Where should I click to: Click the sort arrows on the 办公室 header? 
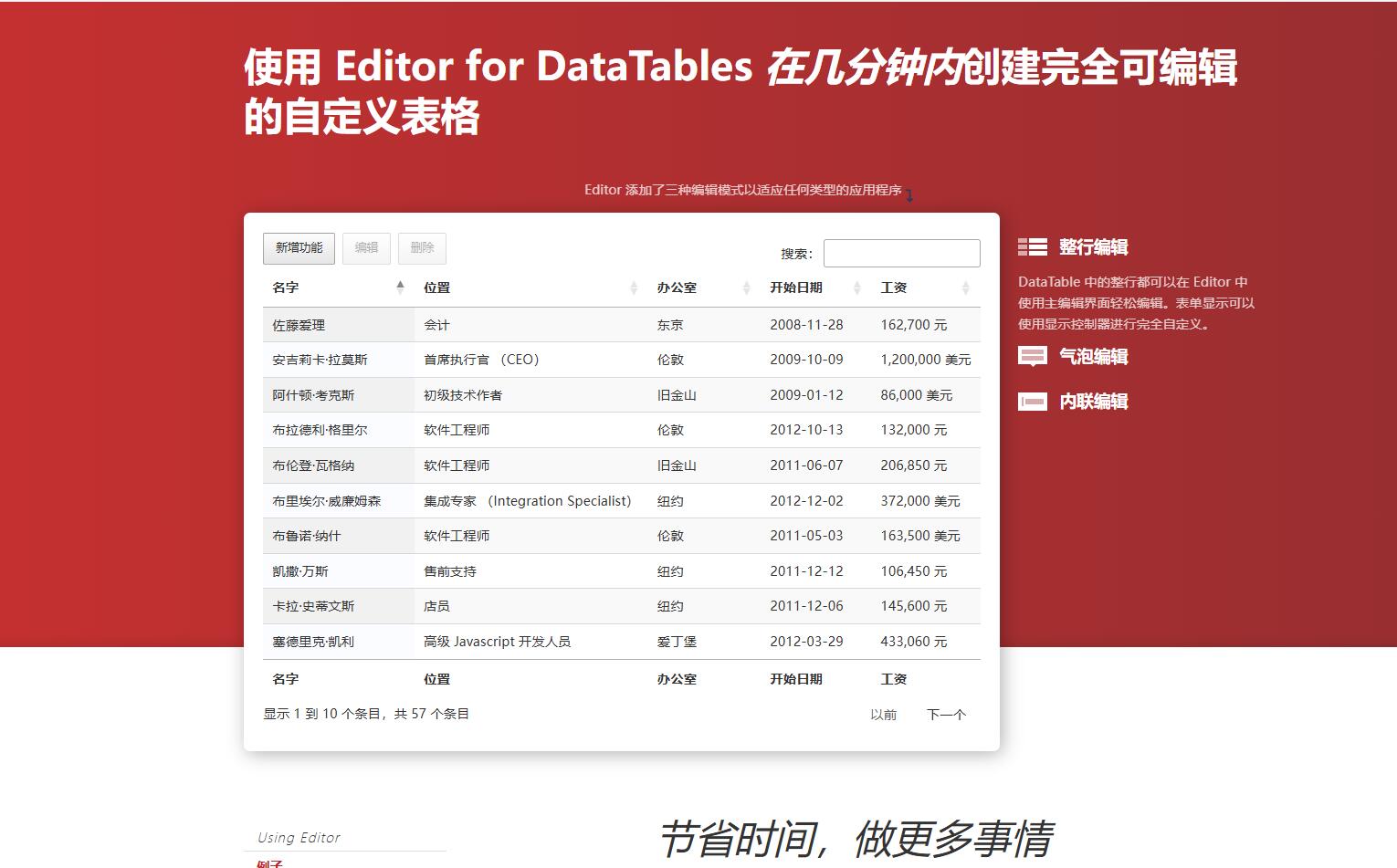click(x=745, y=288)
